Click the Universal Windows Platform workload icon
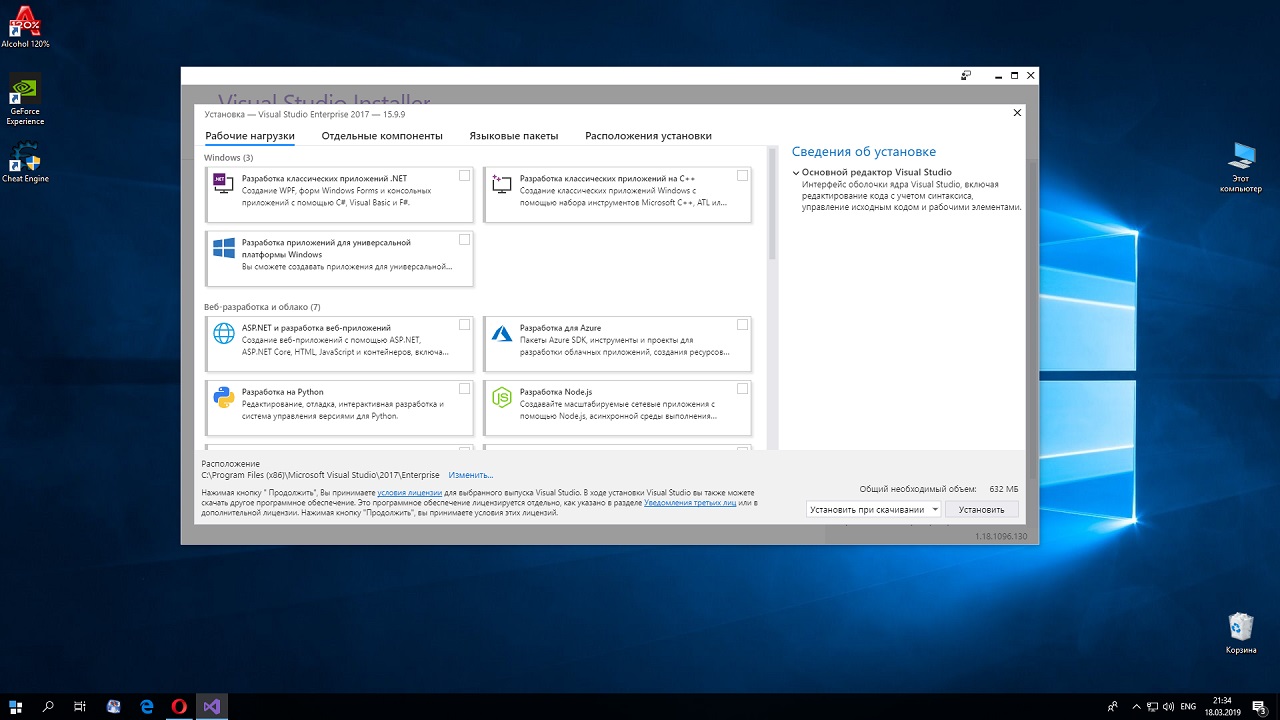Image resolution: width=1280 pixels, height=720 pixels. [x=223, y=248]
